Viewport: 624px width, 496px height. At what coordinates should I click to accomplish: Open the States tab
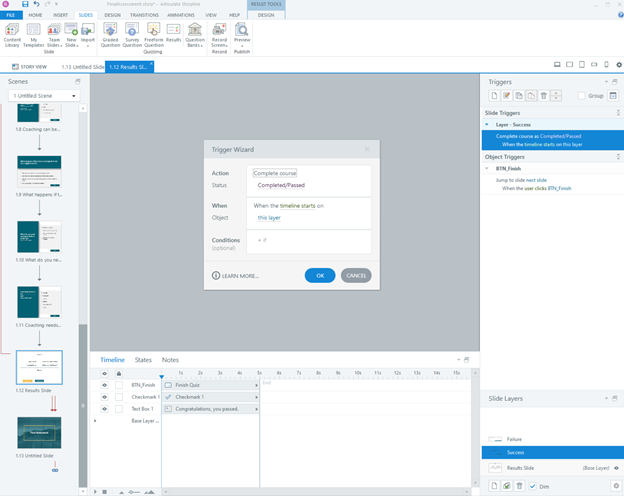click(x=143, y=360)
